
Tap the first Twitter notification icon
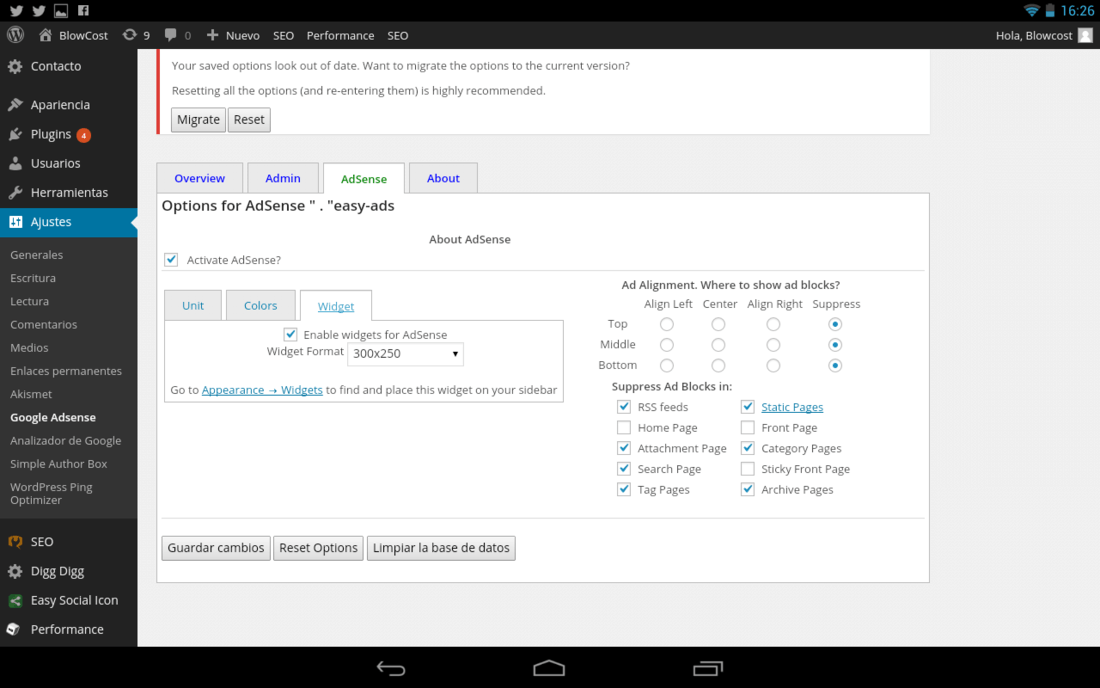pos(16,11)
